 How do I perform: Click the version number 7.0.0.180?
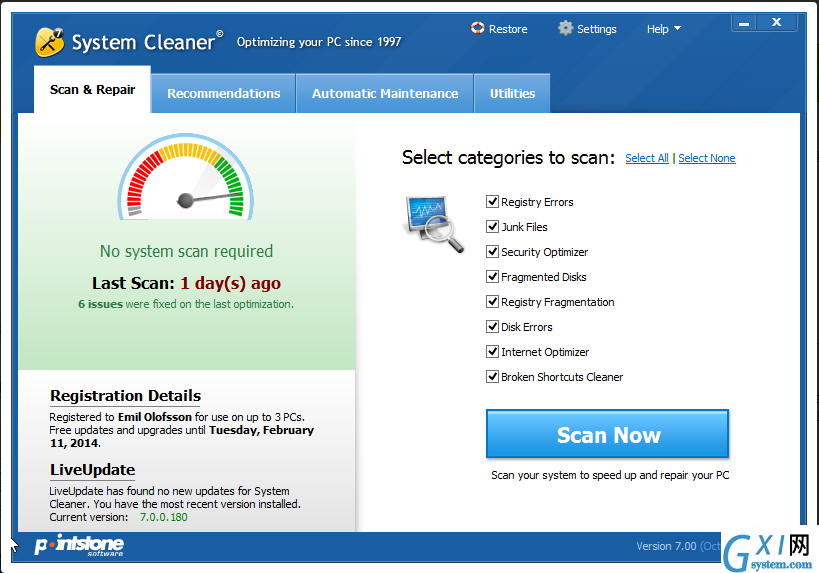click(x=163, y=517)
